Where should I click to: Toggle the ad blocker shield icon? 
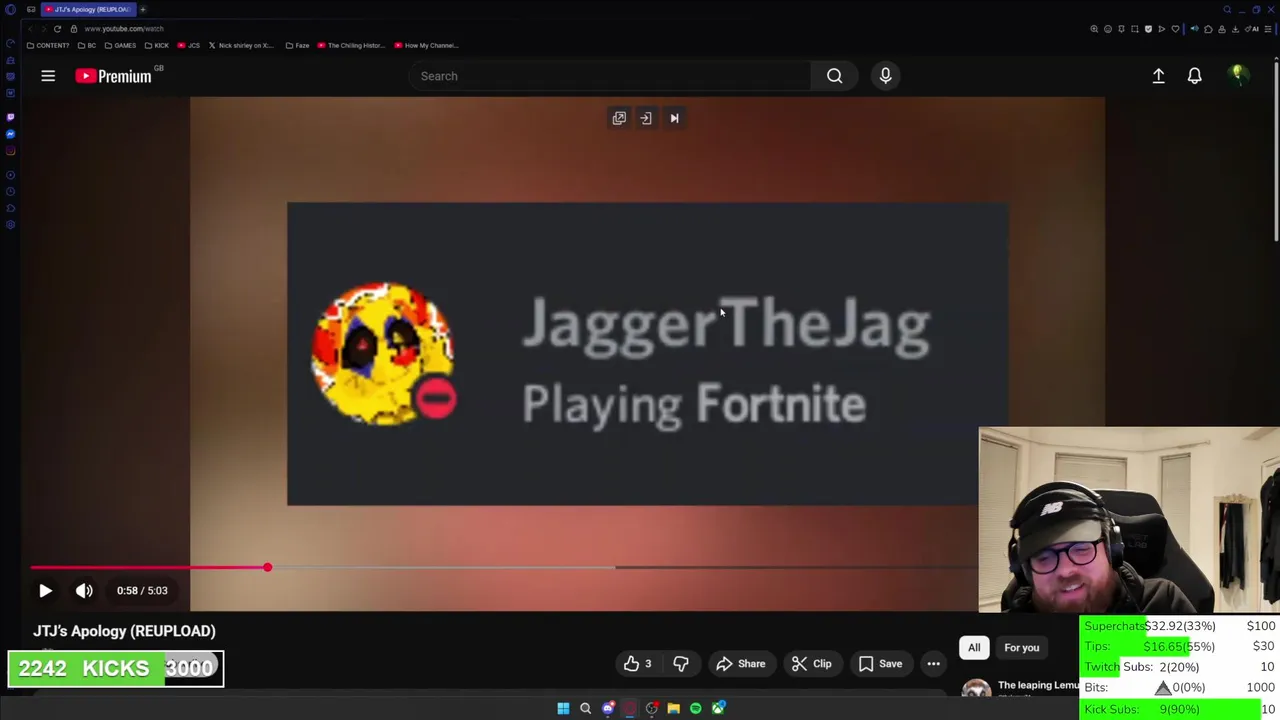[1148, 29]
